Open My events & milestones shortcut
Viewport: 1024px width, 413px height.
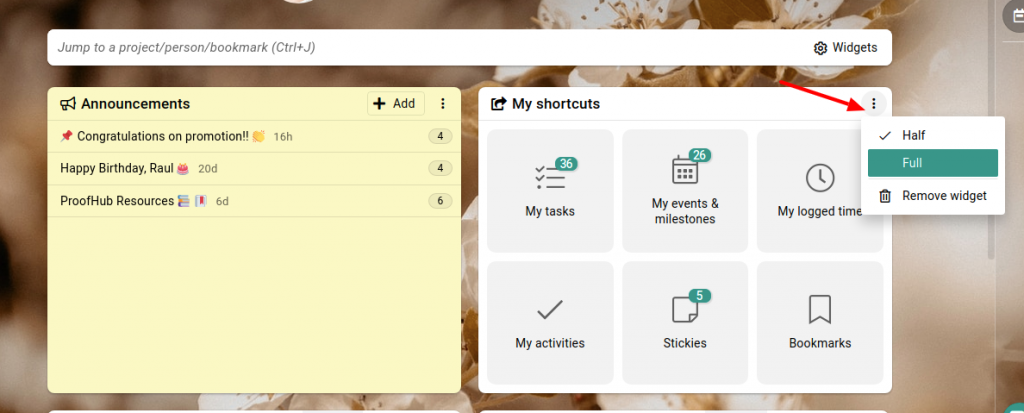point(684,190)
